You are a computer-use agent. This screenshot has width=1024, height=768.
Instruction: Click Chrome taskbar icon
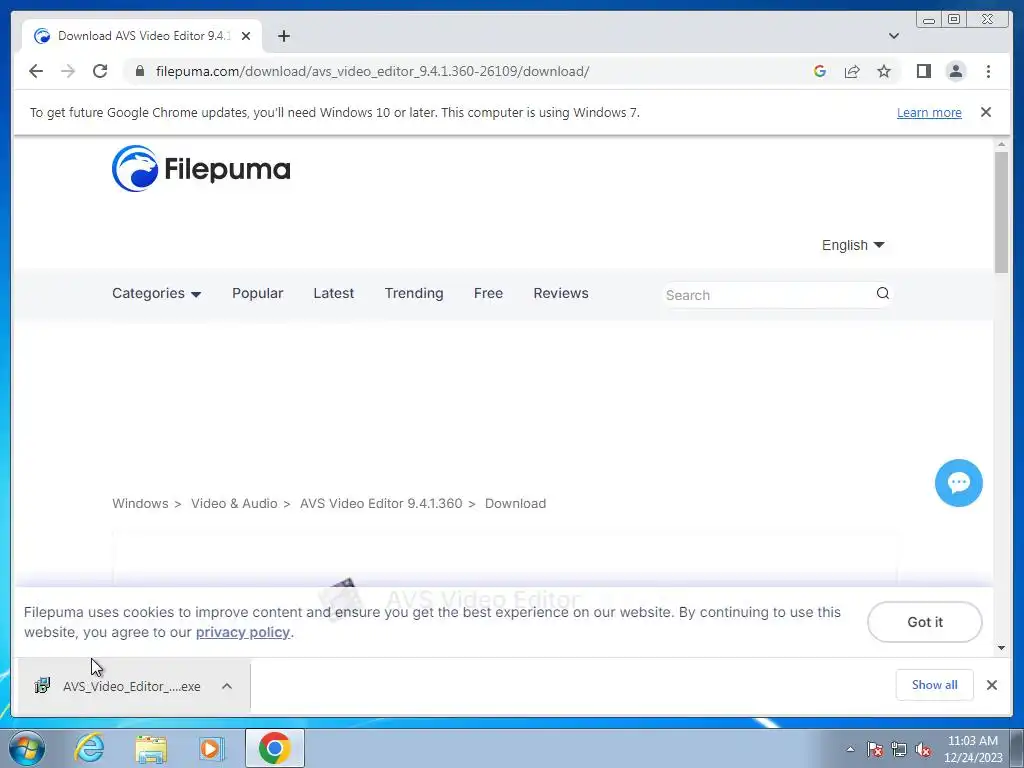click(274, 748)
